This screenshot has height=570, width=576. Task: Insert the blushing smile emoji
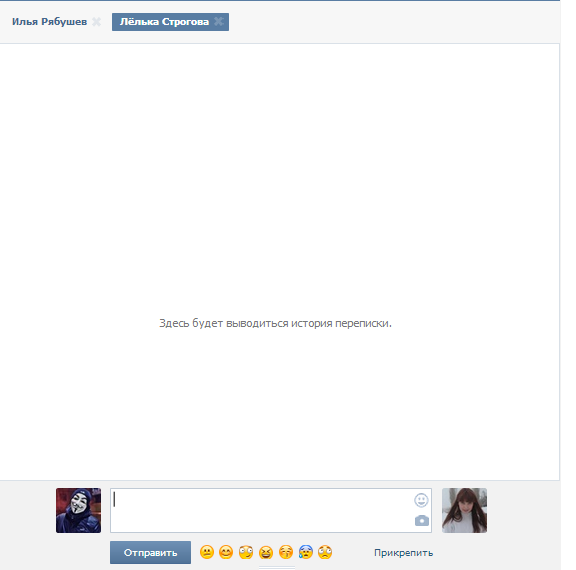[226, 552]
